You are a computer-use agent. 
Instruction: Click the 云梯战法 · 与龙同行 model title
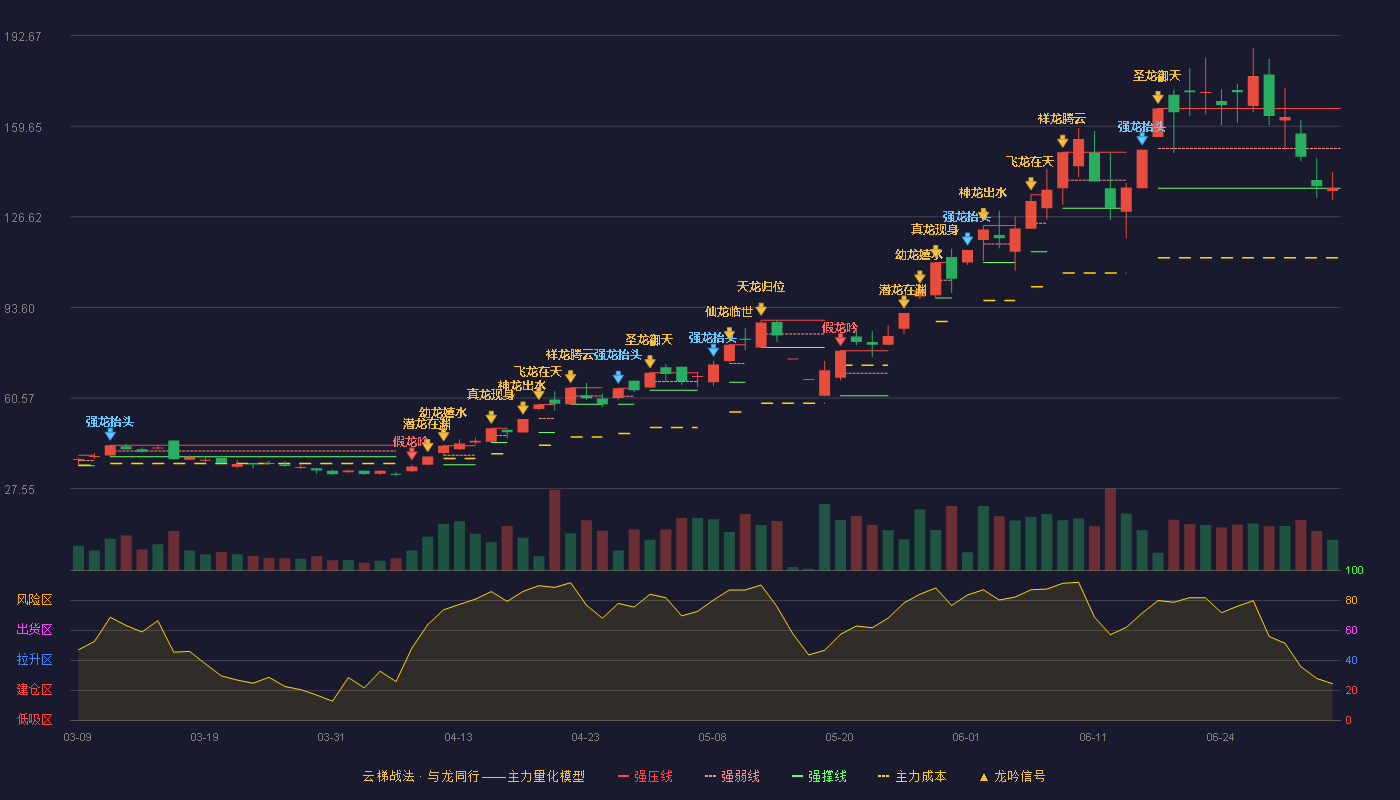(473, 776)
